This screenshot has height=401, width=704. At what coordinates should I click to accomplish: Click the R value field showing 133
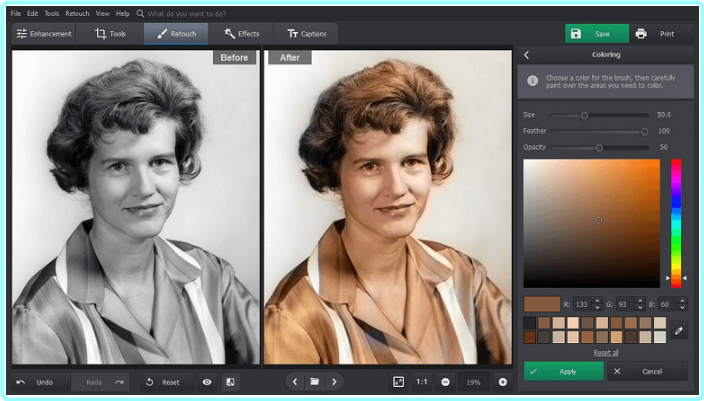tap(582, 304)
